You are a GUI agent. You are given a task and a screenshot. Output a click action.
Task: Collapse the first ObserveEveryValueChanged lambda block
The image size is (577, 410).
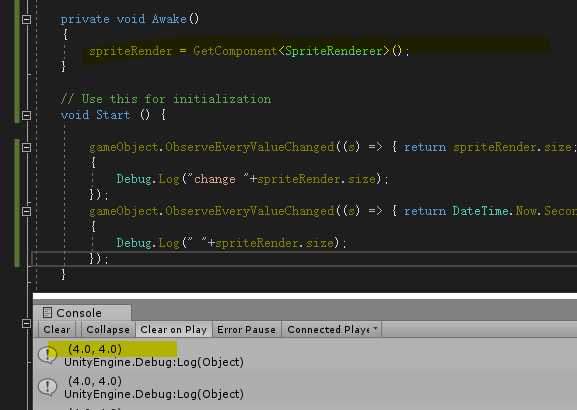coord(26,148)
